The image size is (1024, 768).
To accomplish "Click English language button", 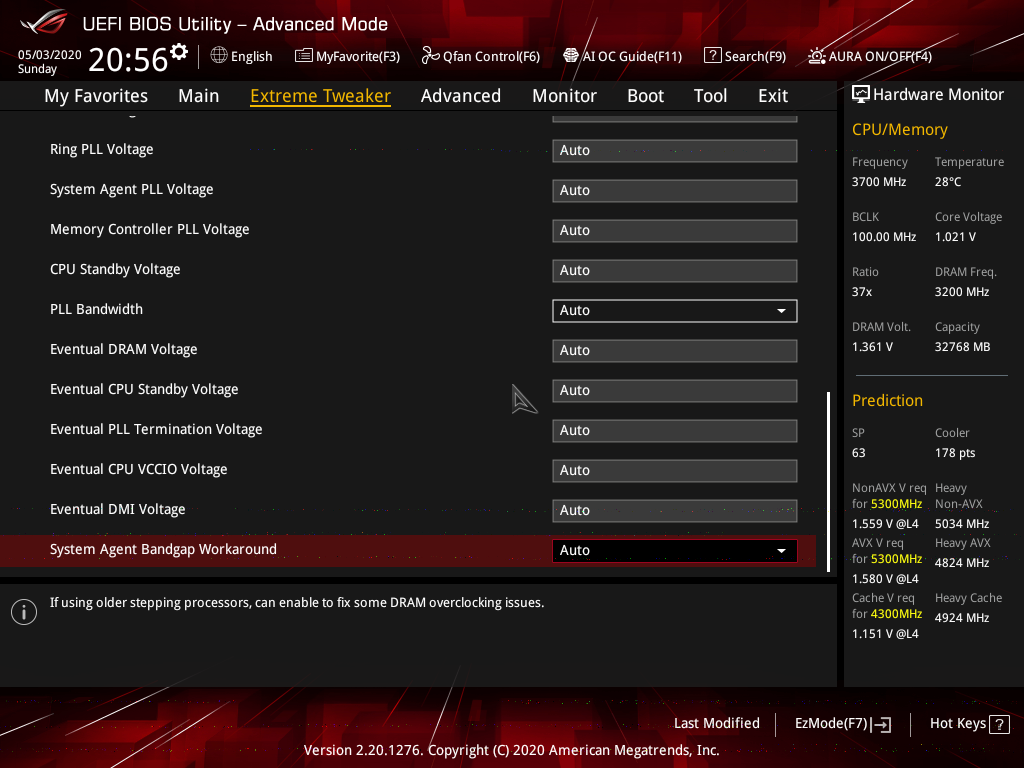I will [242, 56].
